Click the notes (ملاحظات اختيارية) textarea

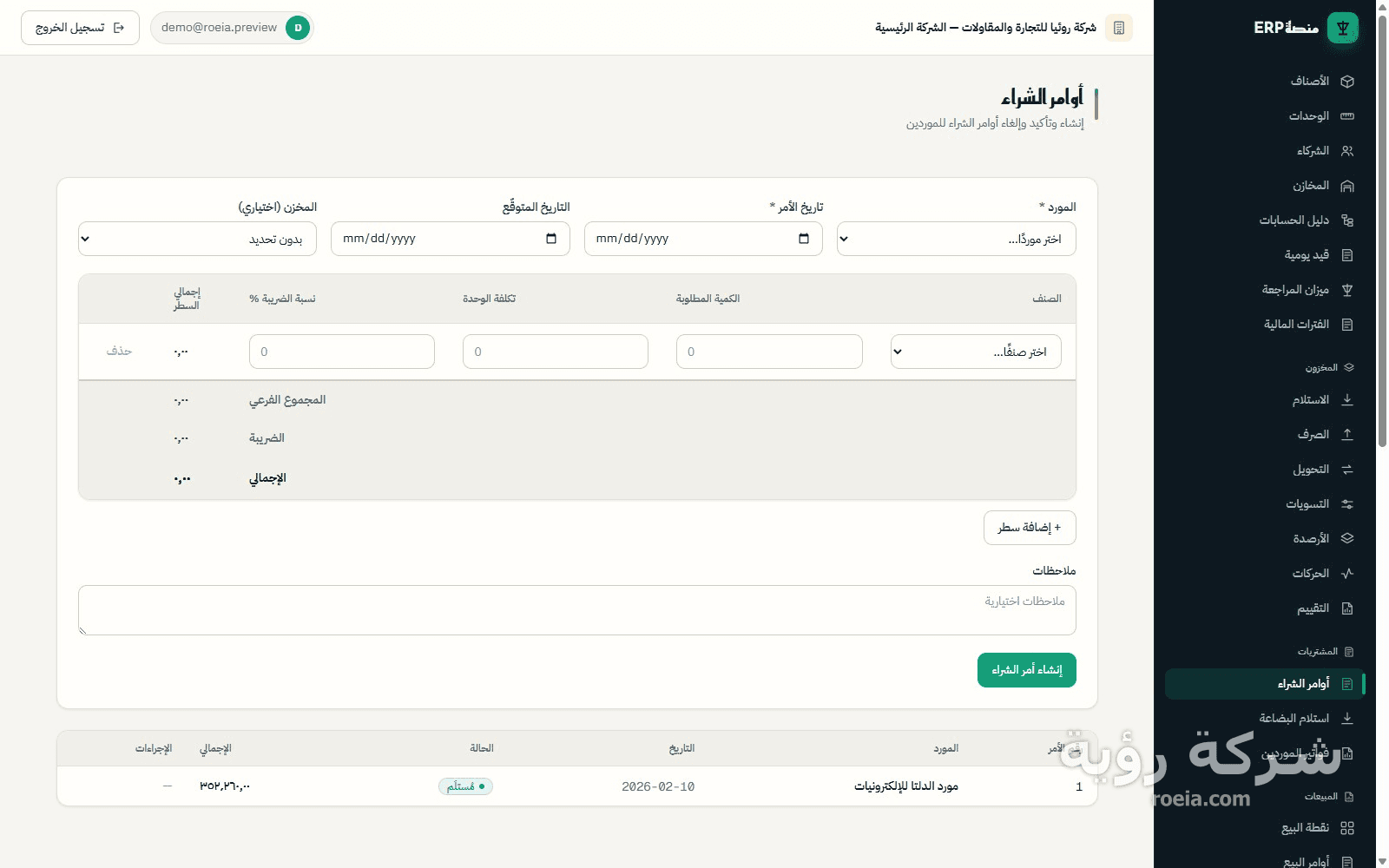point(577,610)
